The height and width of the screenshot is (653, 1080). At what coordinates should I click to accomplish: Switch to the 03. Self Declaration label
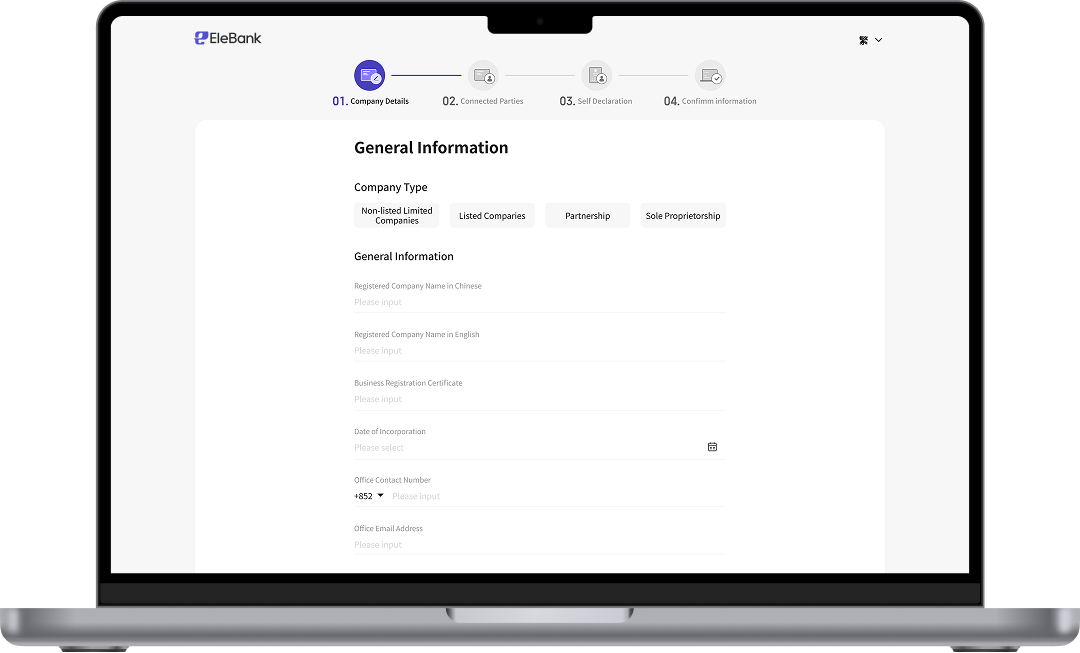tap(596, 102)
